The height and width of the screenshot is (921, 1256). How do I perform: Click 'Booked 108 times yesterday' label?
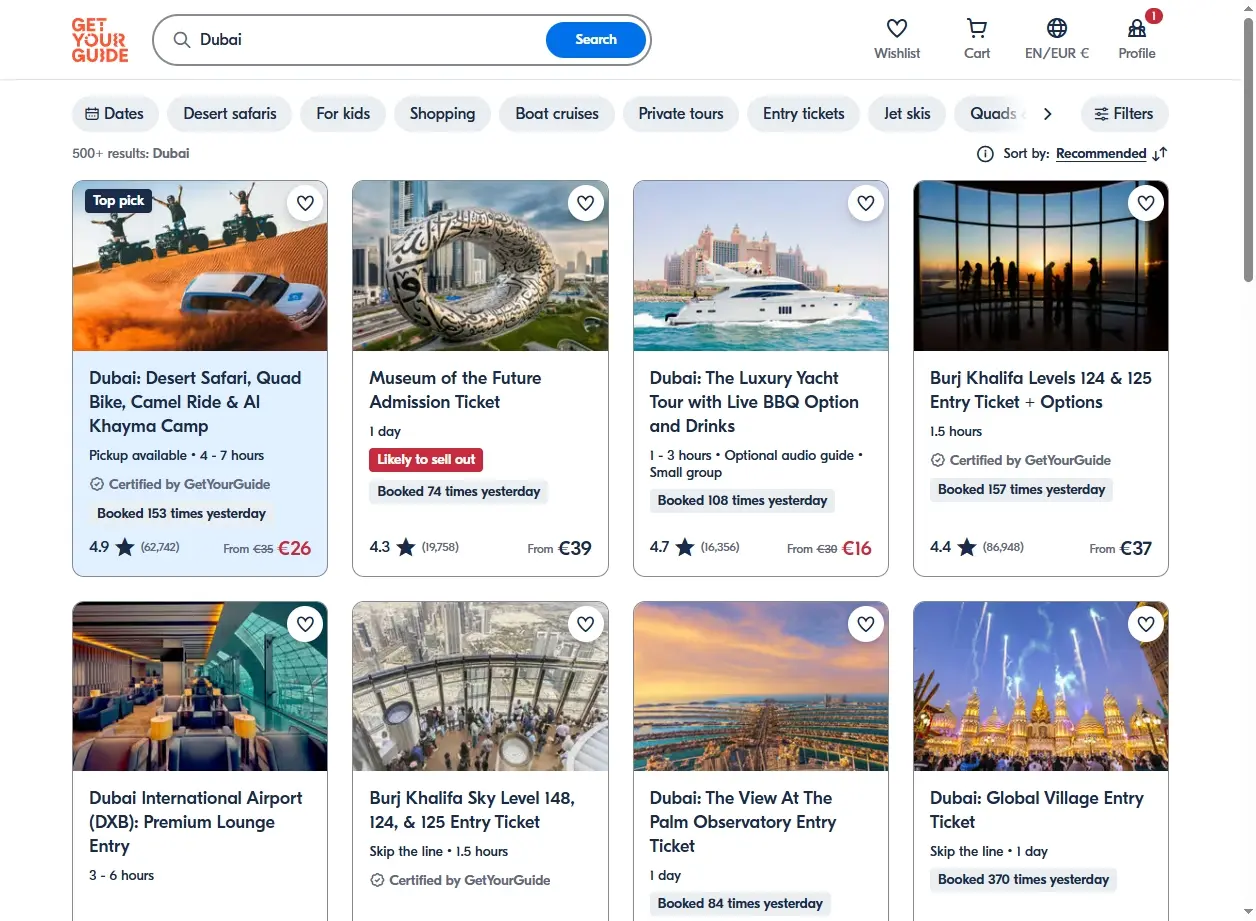(x=742, y=500)
